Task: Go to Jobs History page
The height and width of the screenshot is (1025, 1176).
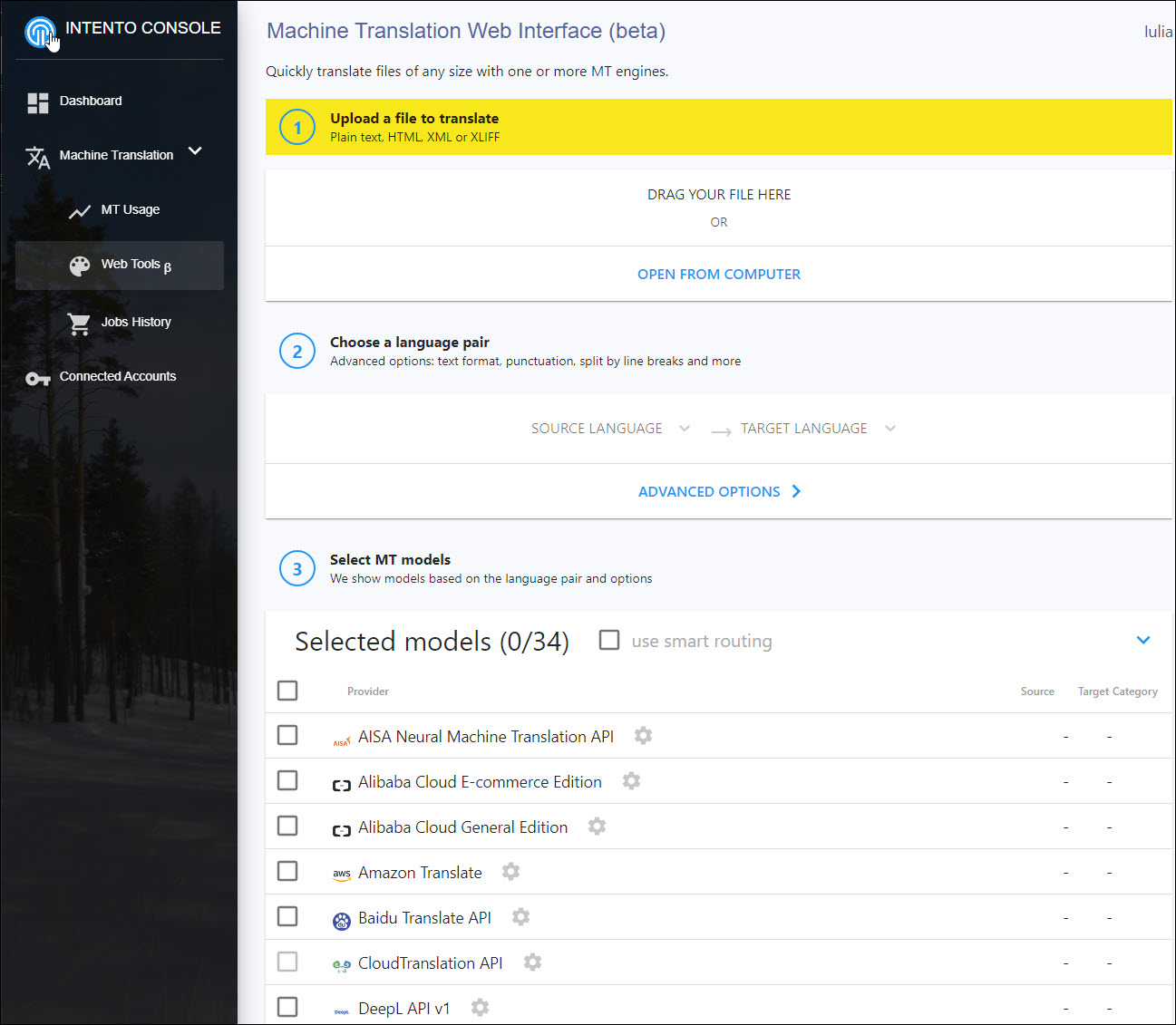Action: coord(135,322)
